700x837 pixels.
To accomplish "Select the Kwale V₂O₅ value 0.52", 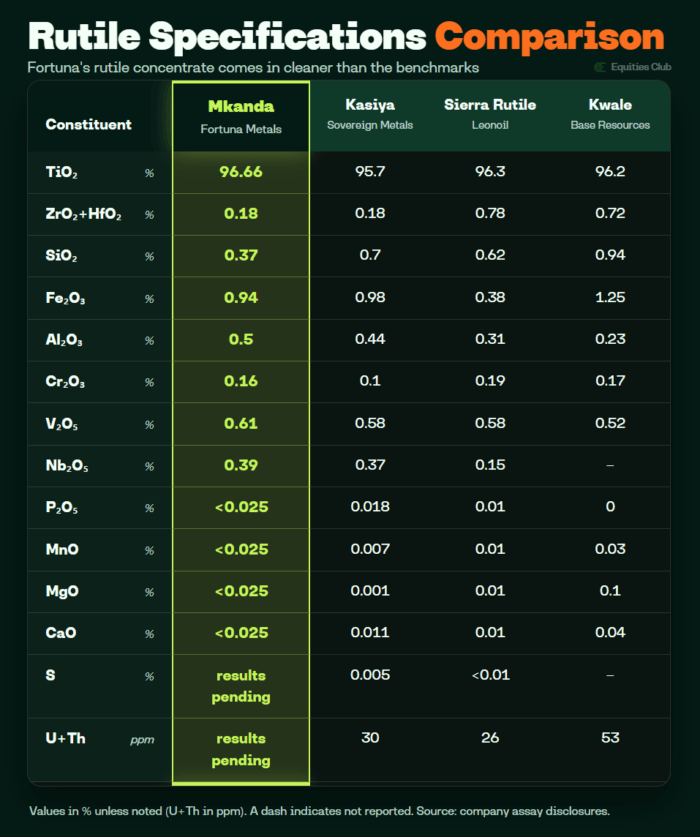I will pos(610,423).
